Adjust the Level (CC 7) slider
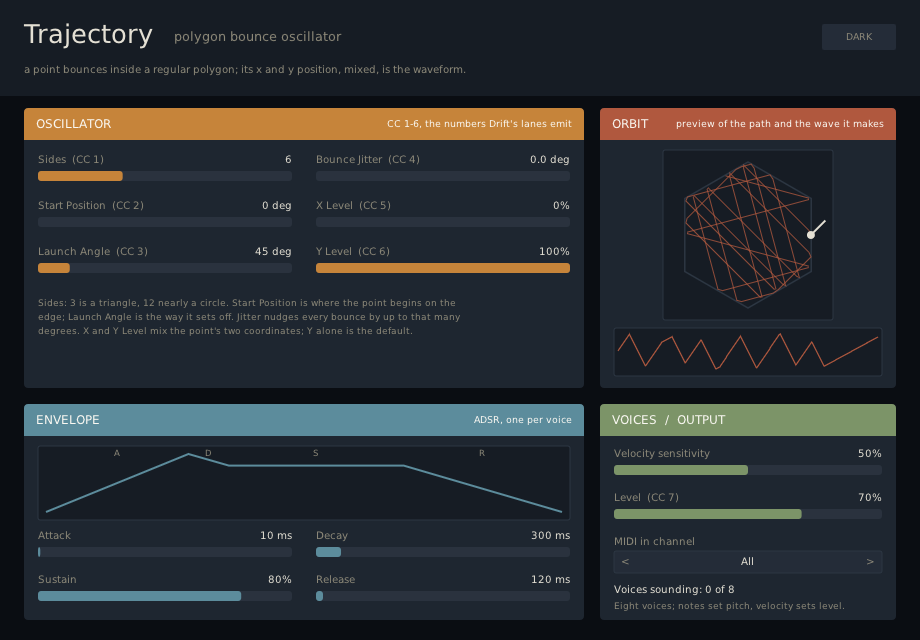Image resolution: width=920 pixels, height=640 pixels. pyautogui.click(x=748, y=514)
